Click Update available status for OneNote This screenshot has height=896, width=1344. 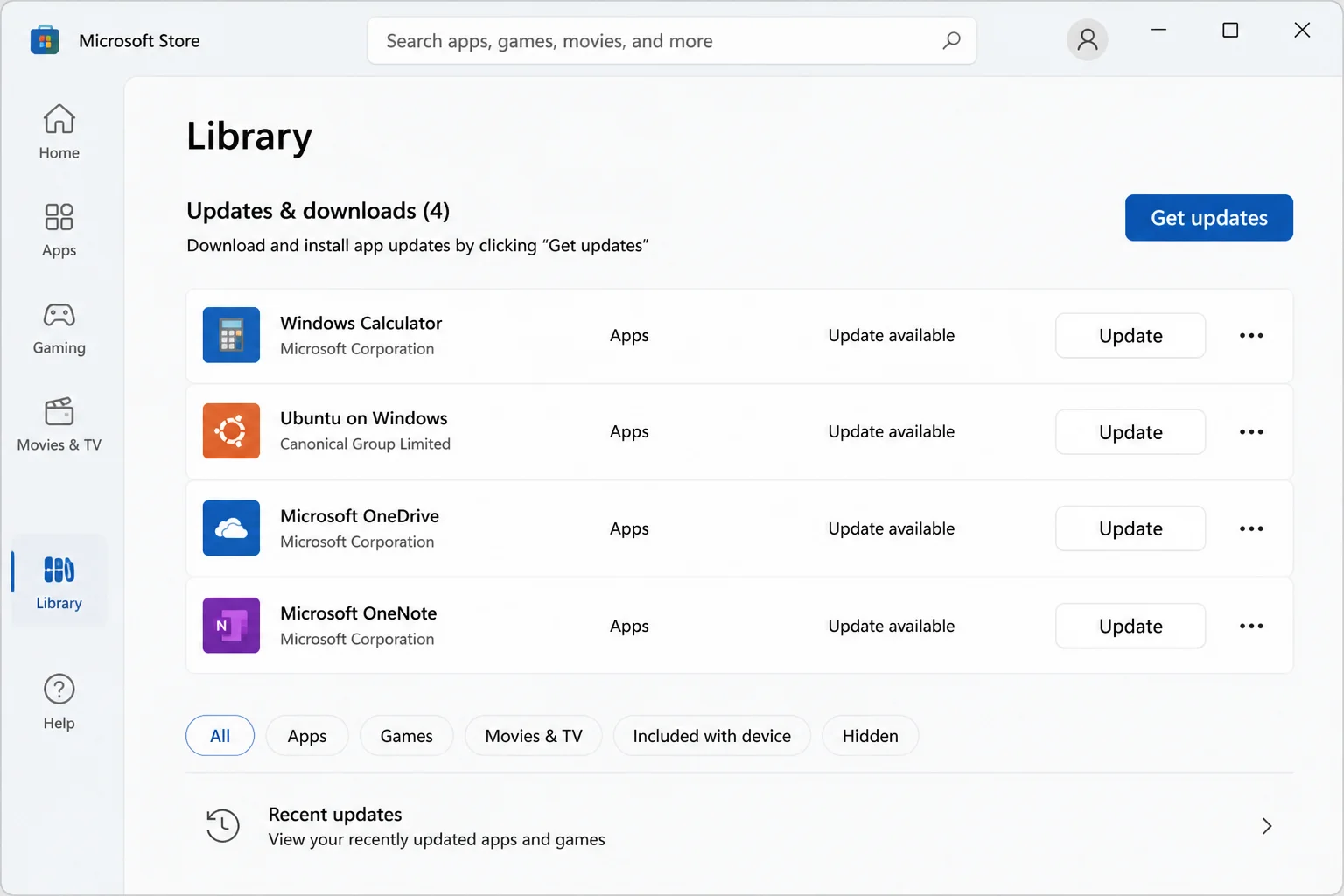(x=891, y=626)
